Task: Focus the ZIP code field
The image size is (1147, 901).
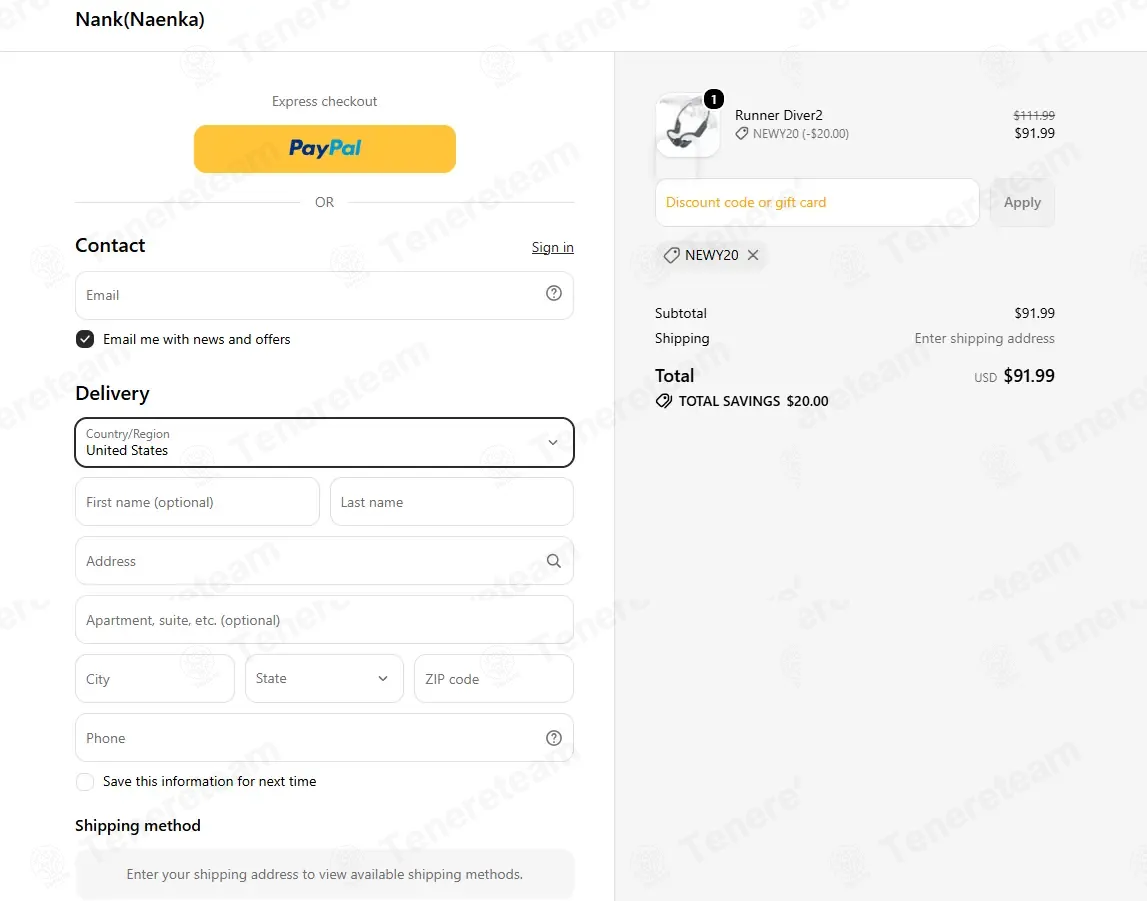Action: click(494, 679)
